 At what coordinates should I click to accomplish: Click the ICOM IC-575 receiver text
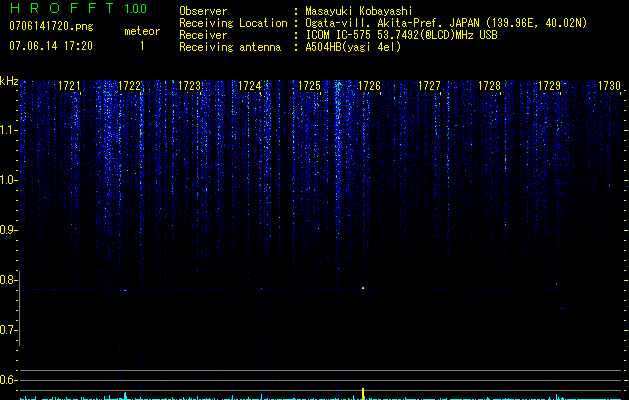pos(401,35)
